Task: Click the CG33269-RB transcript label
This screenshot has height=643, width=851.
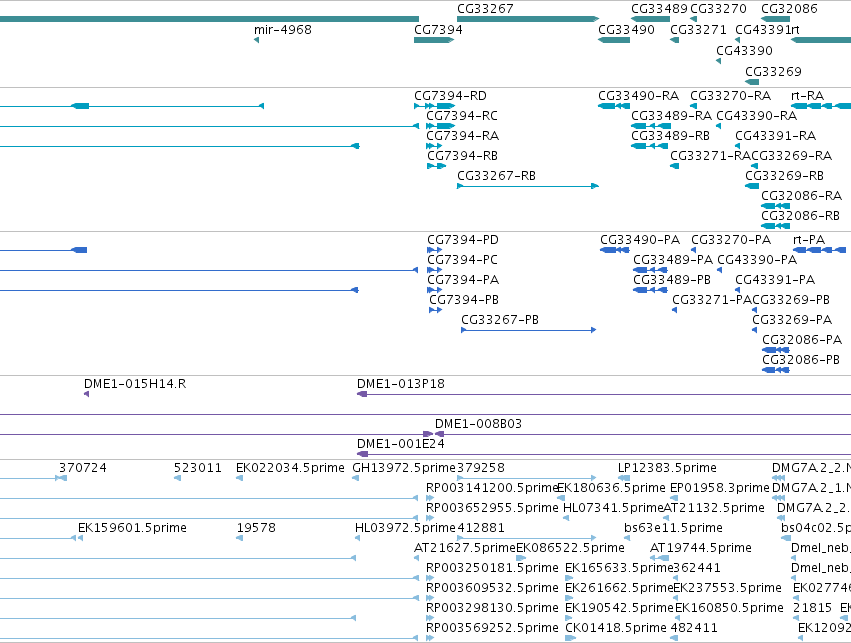Action: [784, 176]
